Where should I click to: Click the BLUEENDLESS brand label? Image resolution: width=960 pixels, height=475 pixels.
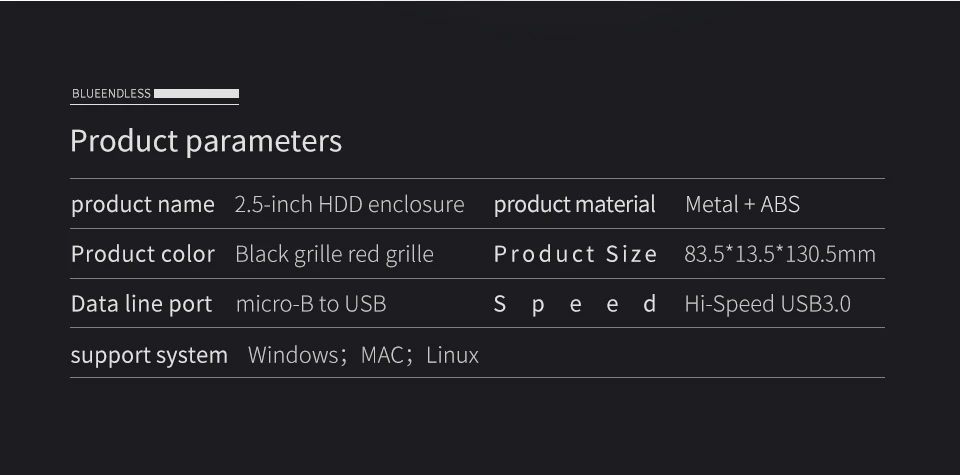[111, 94]
